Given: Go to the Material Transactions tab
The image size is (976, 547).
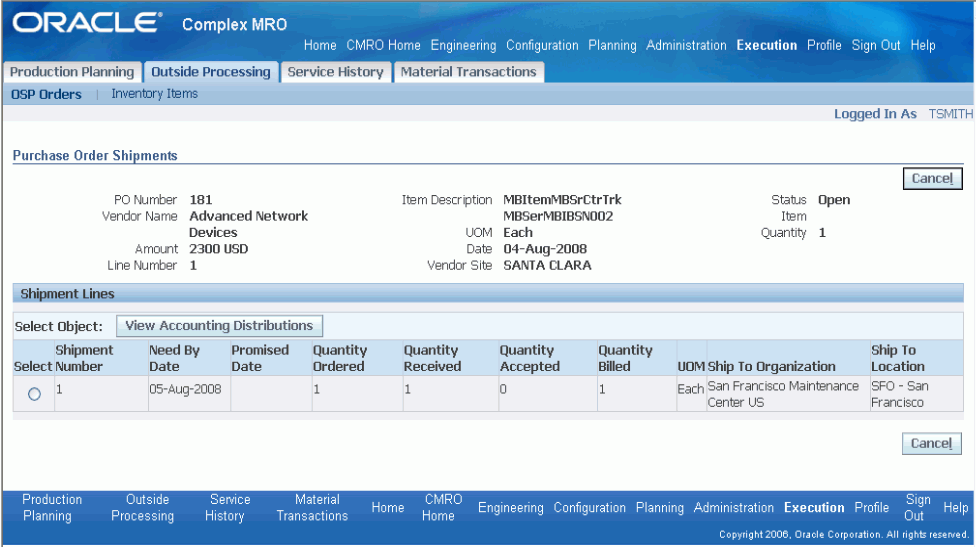Looking at the screenshot, I should click(468, 72).
